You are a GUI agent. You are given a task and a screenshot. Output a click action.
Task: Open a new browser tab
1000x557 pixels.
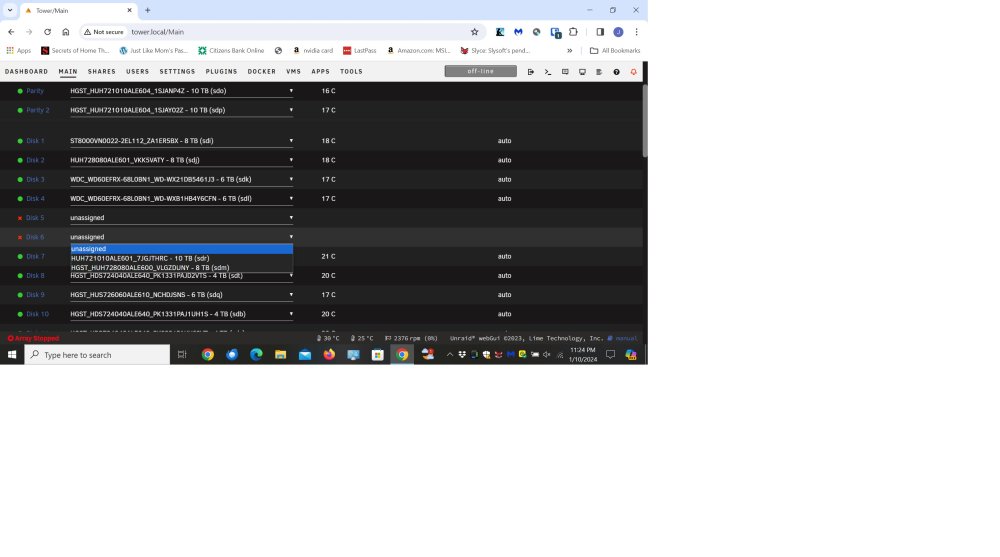tap(147, 10)
